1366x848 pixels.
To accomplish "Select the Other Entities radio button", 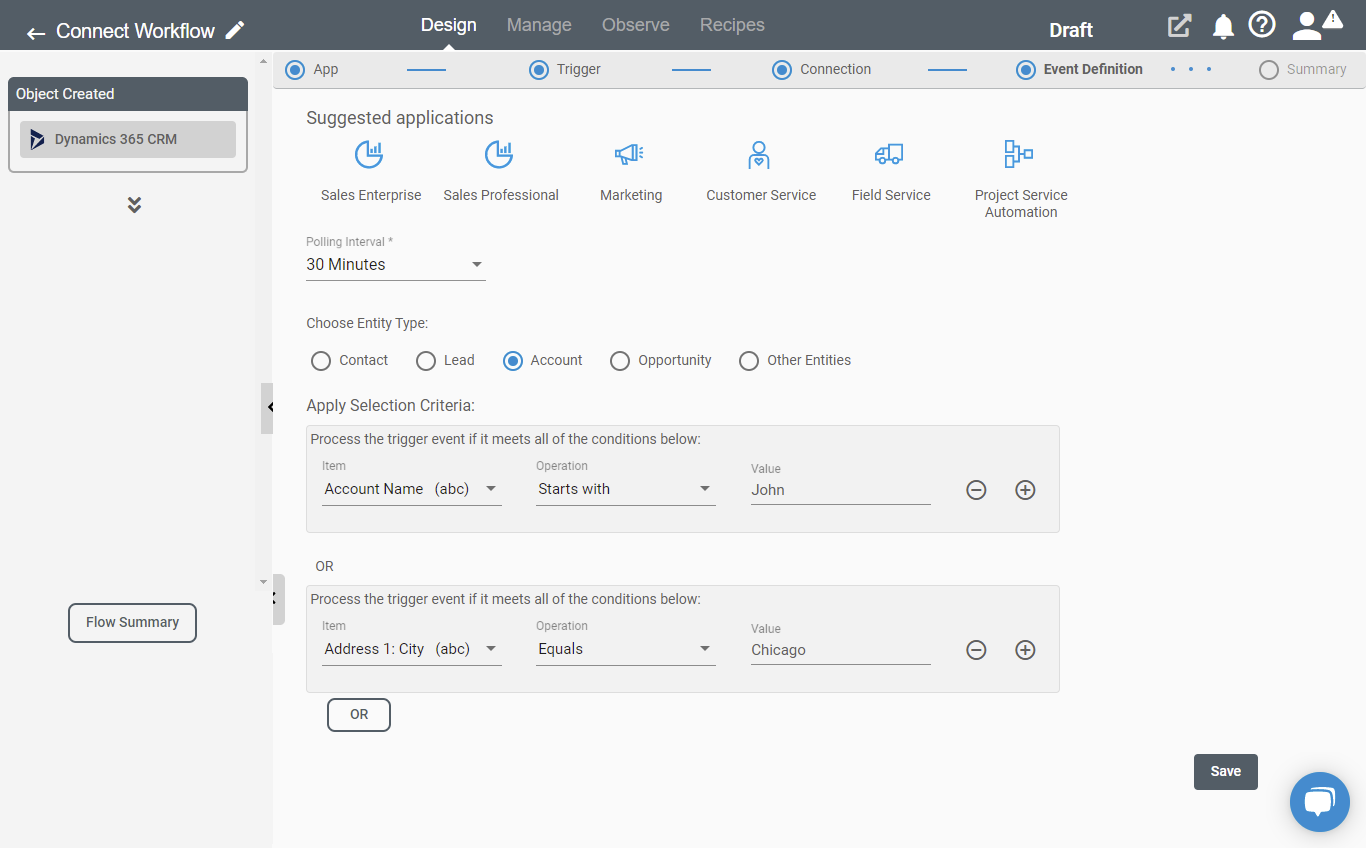I will [x=749, y=361].
